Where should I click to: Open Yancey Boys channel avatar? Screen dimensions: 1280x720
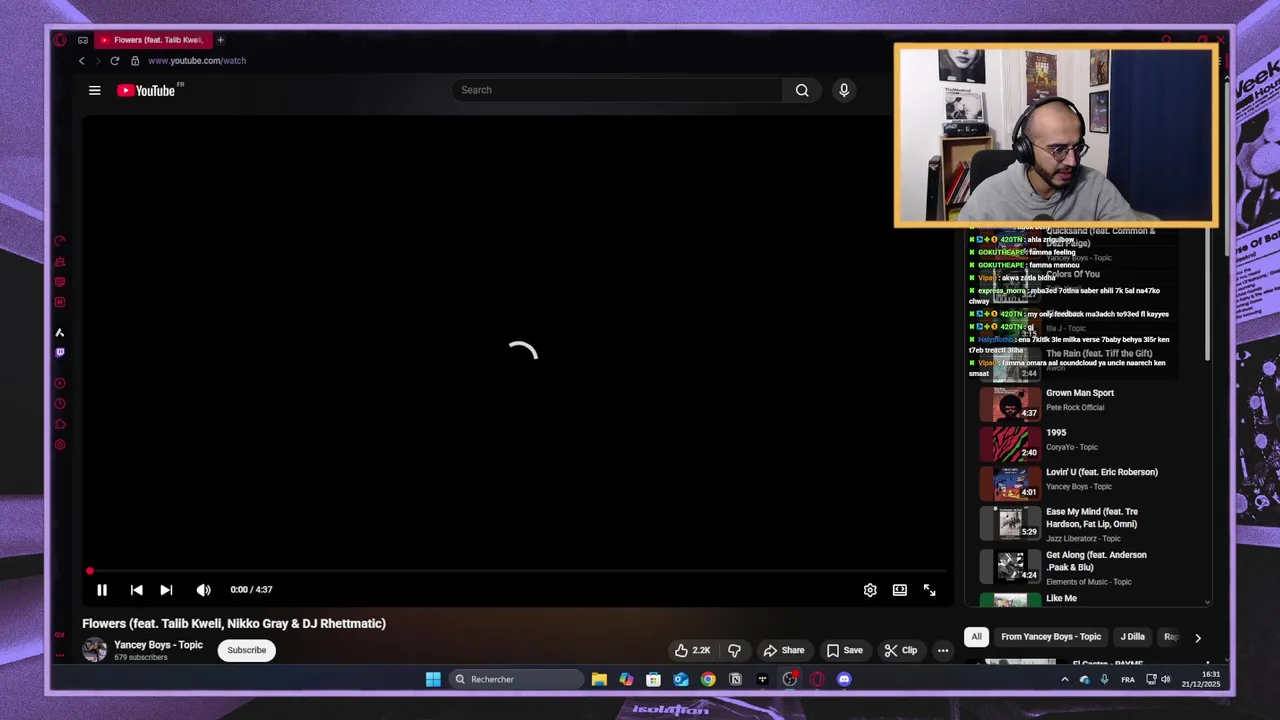click(x=95, y=650)
